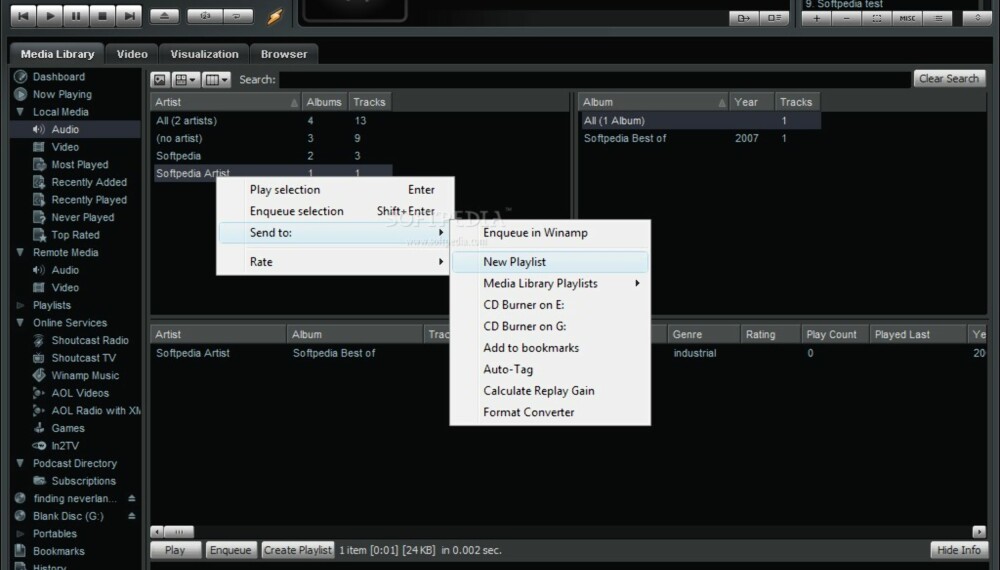Open the columns layout dropdown
This screenshot has height=570, width=1000.
pos(216,80)
